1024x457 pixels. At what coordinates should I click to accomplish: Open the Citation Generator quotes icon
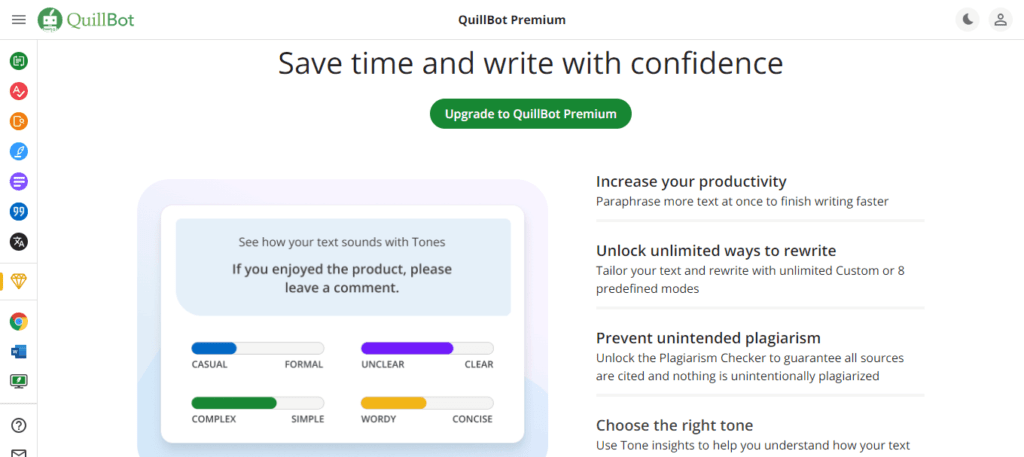point(18,211)
